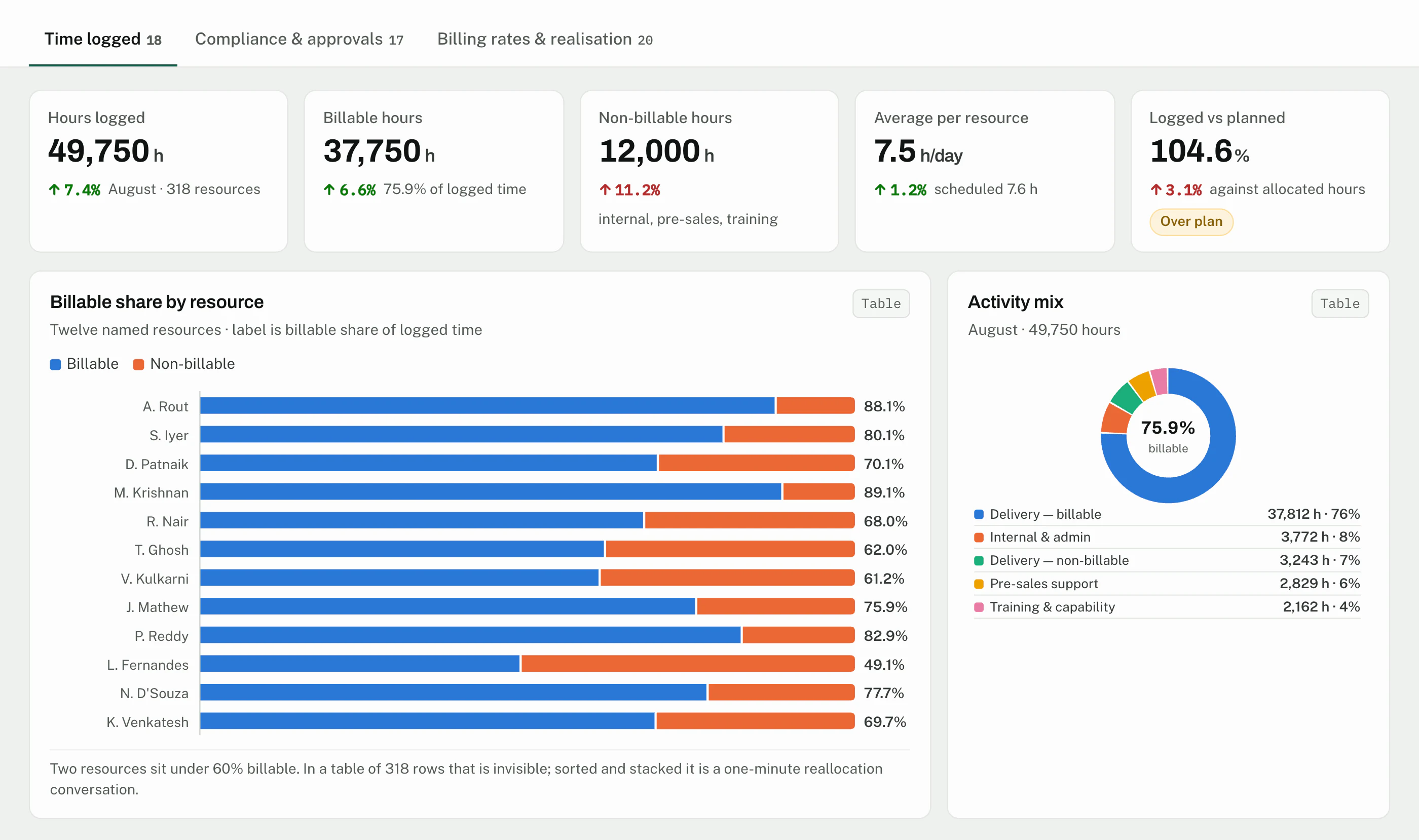Select the M. Krishnan row label
Image resolution: width=1419 pixels, height=840 pixels.
[151, 492]
